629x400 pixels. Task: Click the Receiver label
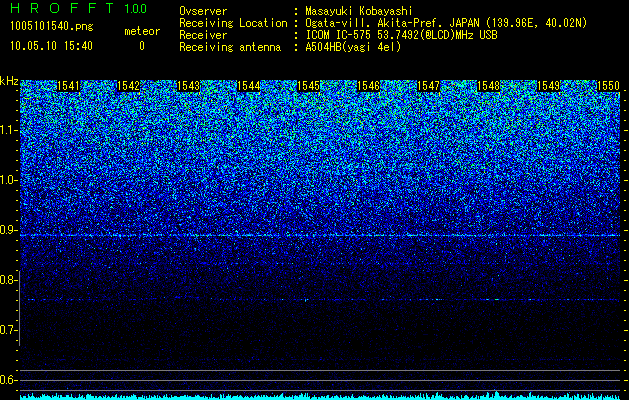coord(203,35)
